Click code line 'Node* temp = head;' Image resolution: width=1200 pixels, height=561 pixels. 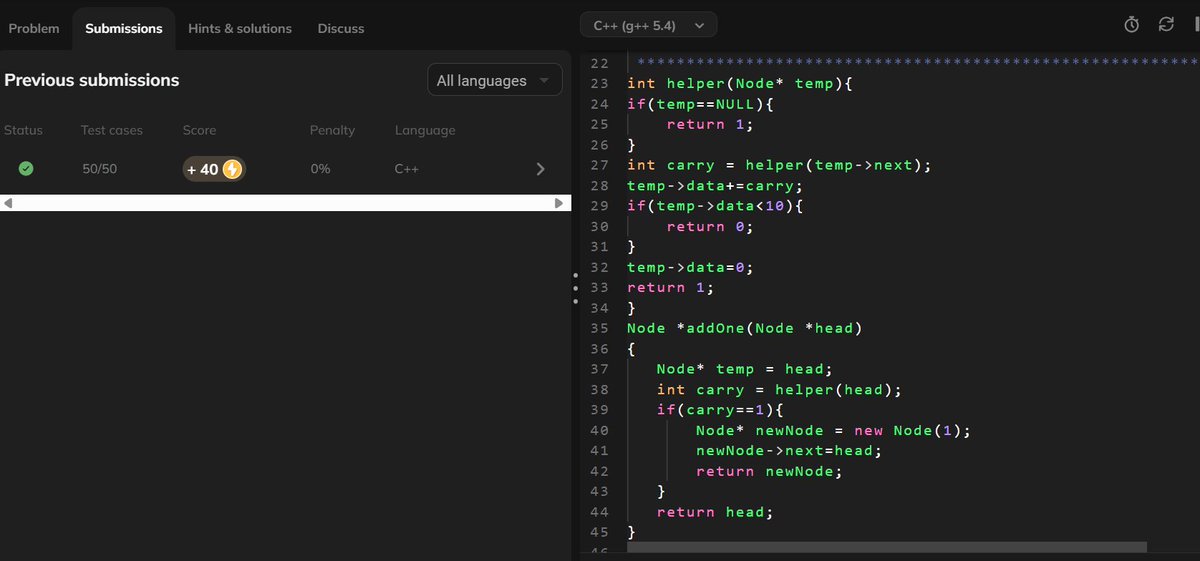[744, 370]
